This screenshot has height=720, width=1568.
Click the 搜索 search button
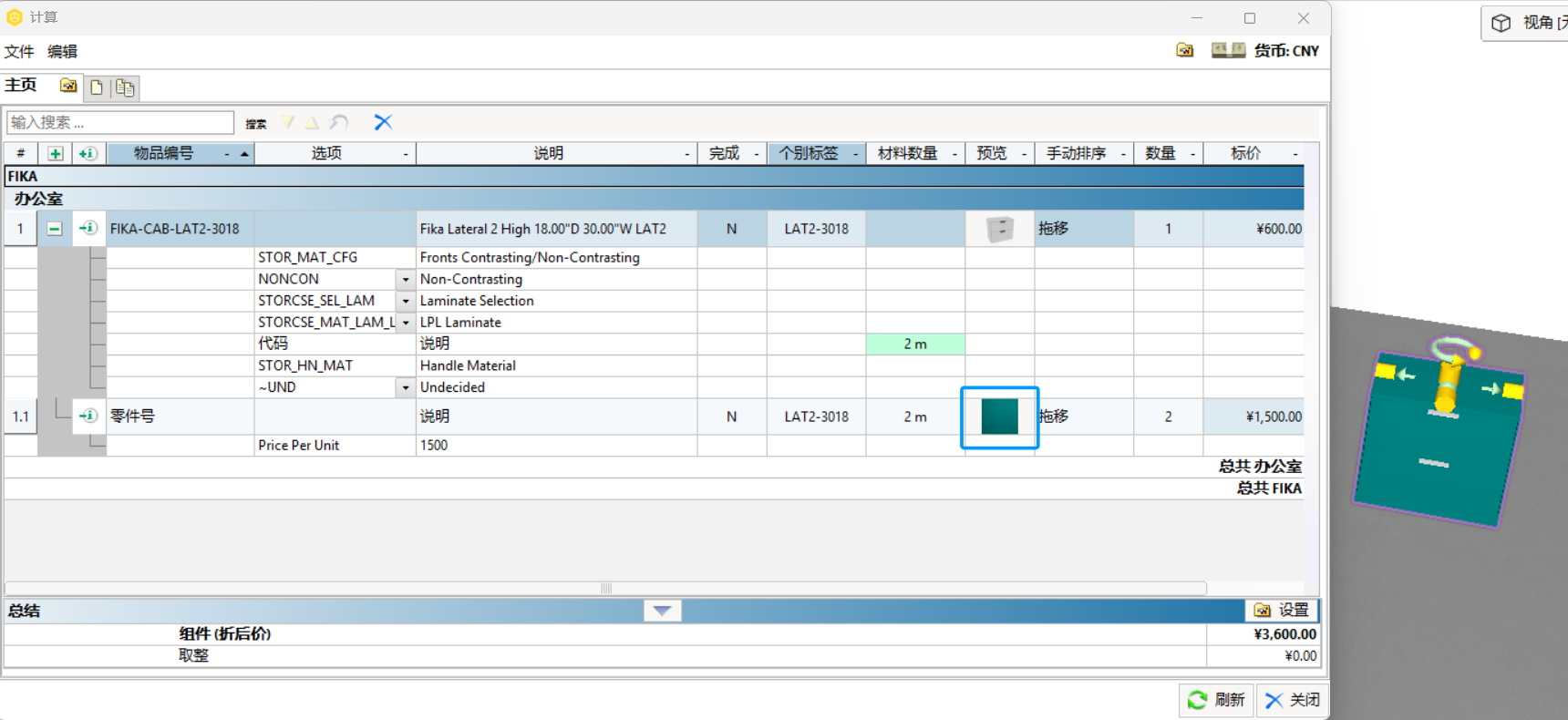click(x=256, y=124)
